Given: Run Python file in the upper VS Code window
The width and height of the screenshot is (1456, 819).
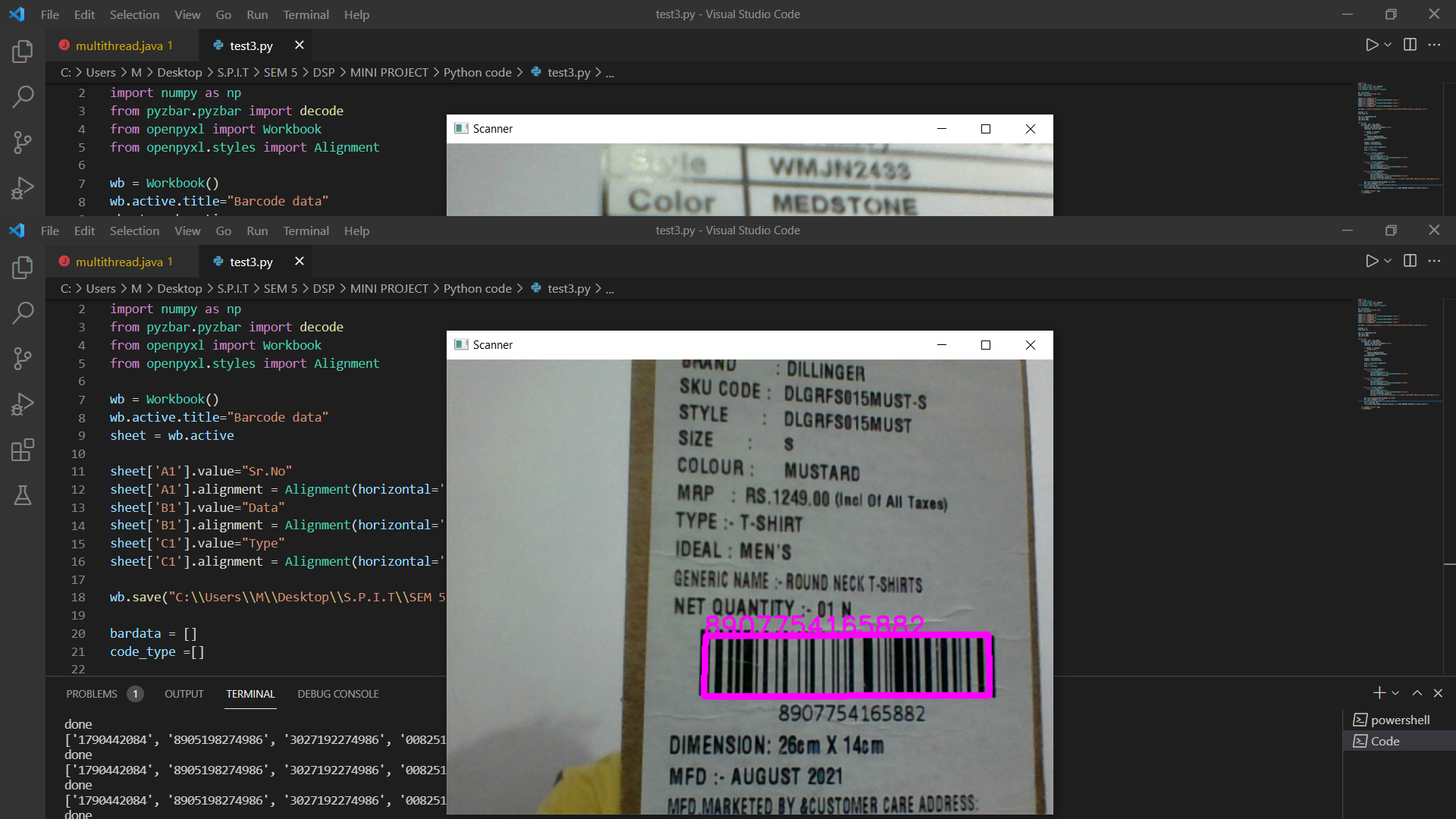Looking at the screenshot, I should pos(1371,45).
